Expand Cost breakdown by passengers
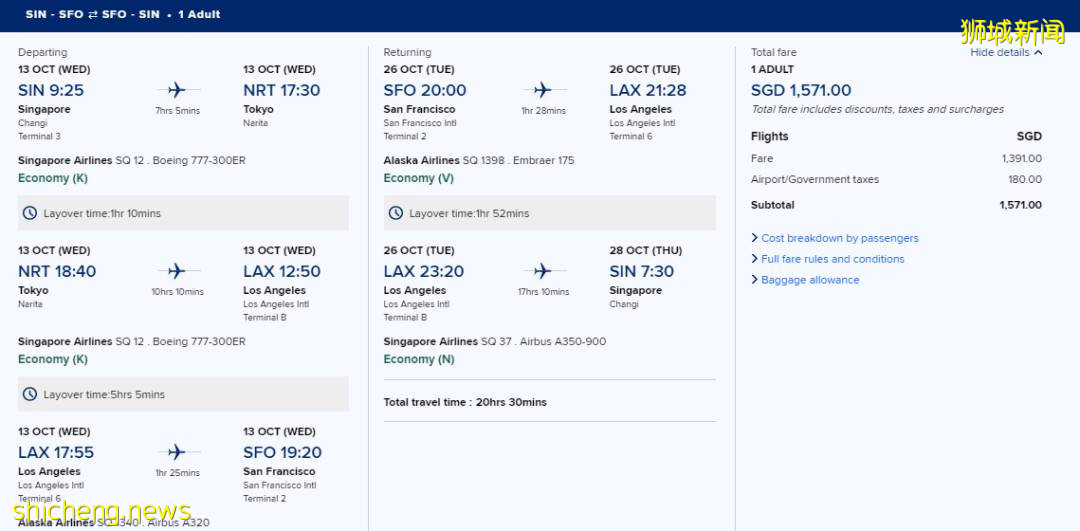Image resolution: width=1080 pixels, height=531 pixels. pyautogui.click(x=839, y=238)
